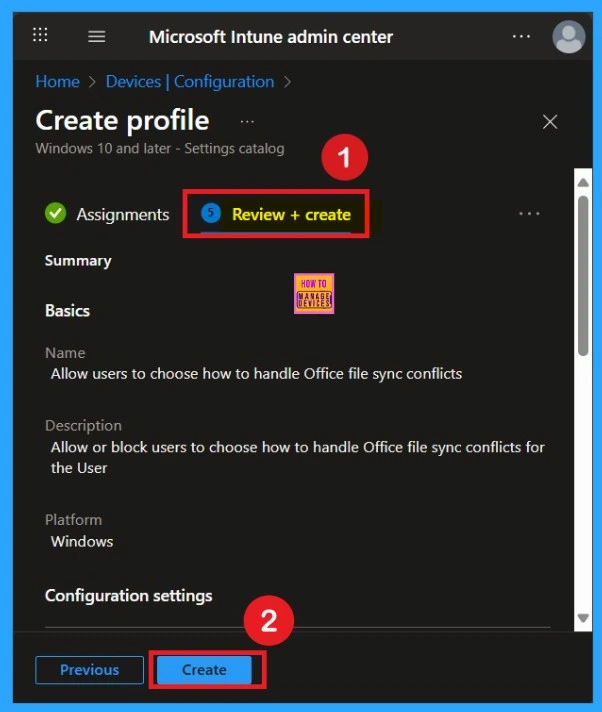Select the Review + create tab
This screenshot has height=712, width=602.
276,214
